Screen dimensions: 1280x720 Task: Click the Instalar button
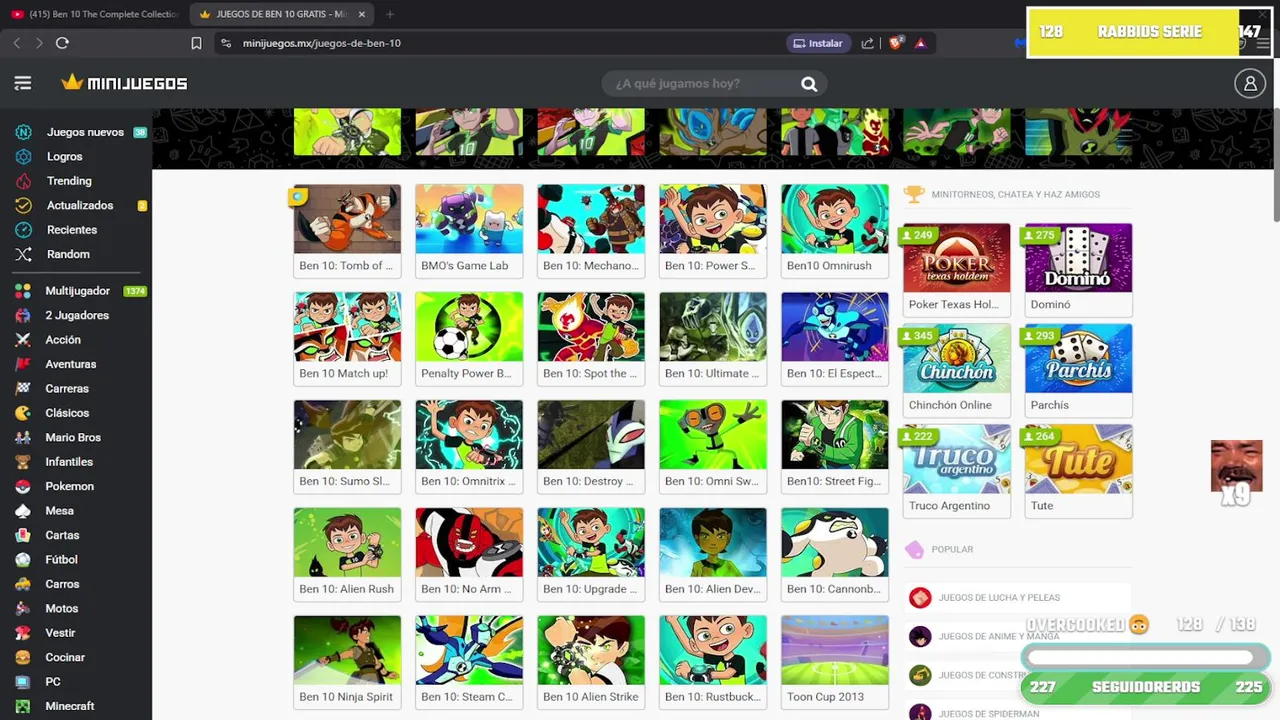[818, 43]
